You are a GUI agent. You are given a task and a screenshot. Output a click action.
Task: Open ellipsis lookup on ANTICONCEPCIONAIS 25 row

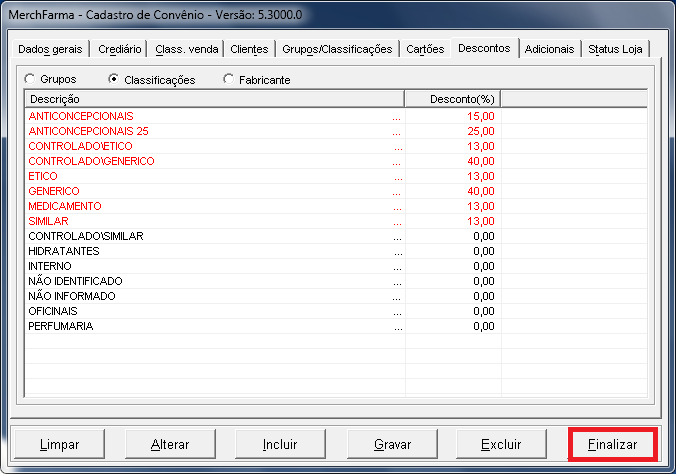[x=396, y=132]
